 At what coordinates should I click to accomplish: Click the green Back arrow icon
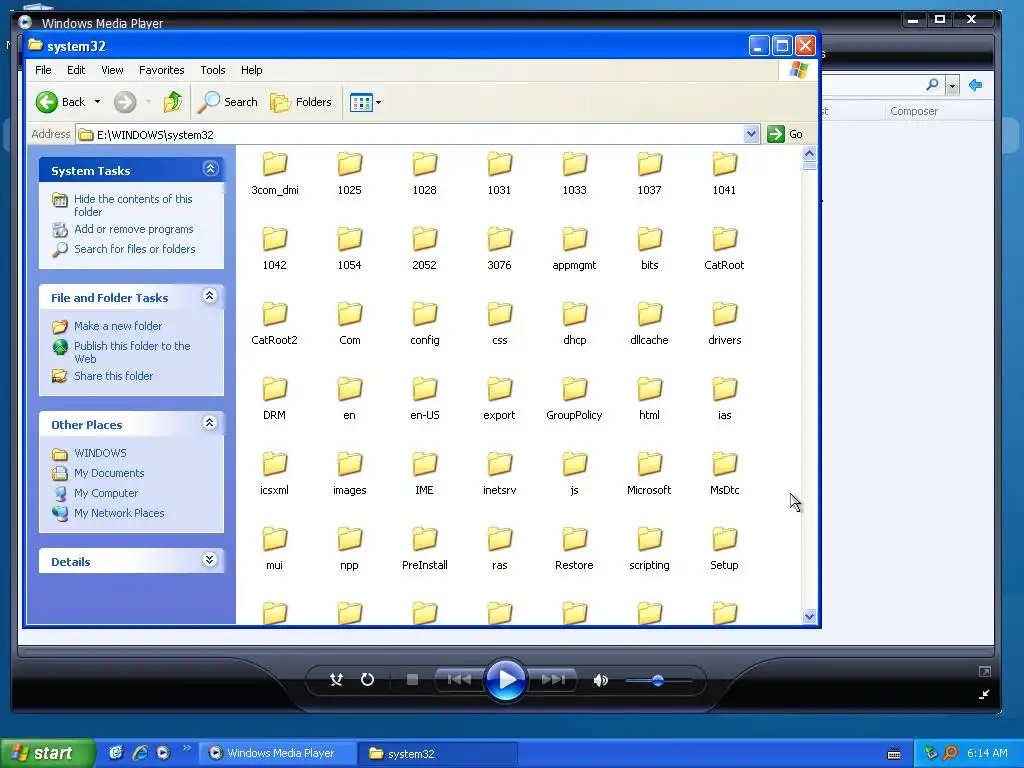[47, 102]
